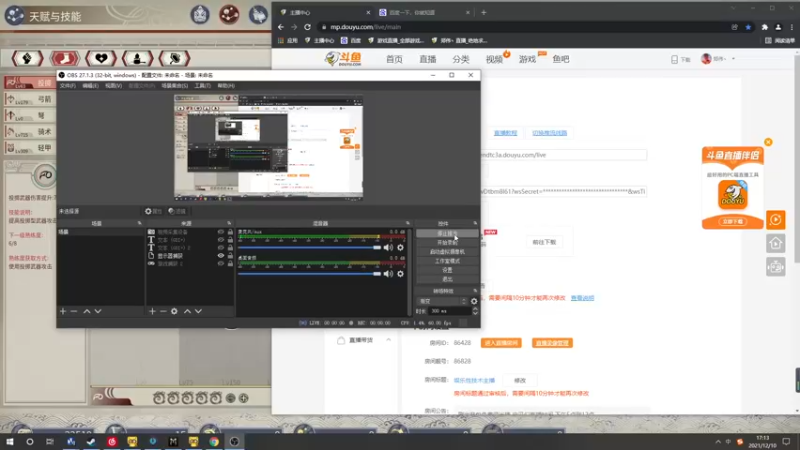Click the add scene plus icon
The width and height of the screenshot is (800, 450).
pyautogui.click(x=63, y=311)
